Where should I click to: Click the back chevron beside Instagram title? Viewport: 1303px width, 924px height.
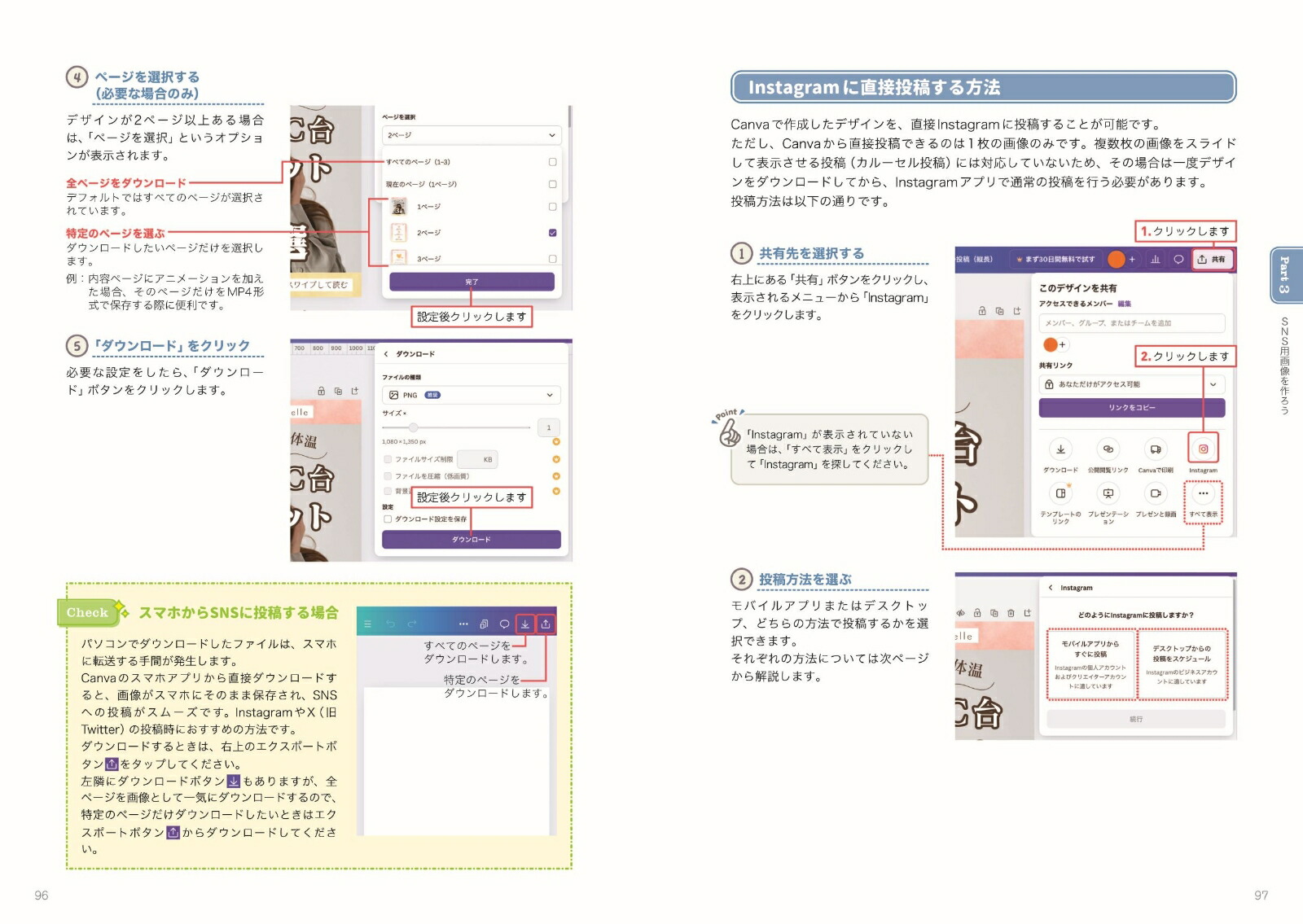pyautogui.click(x=1051, y=588)
